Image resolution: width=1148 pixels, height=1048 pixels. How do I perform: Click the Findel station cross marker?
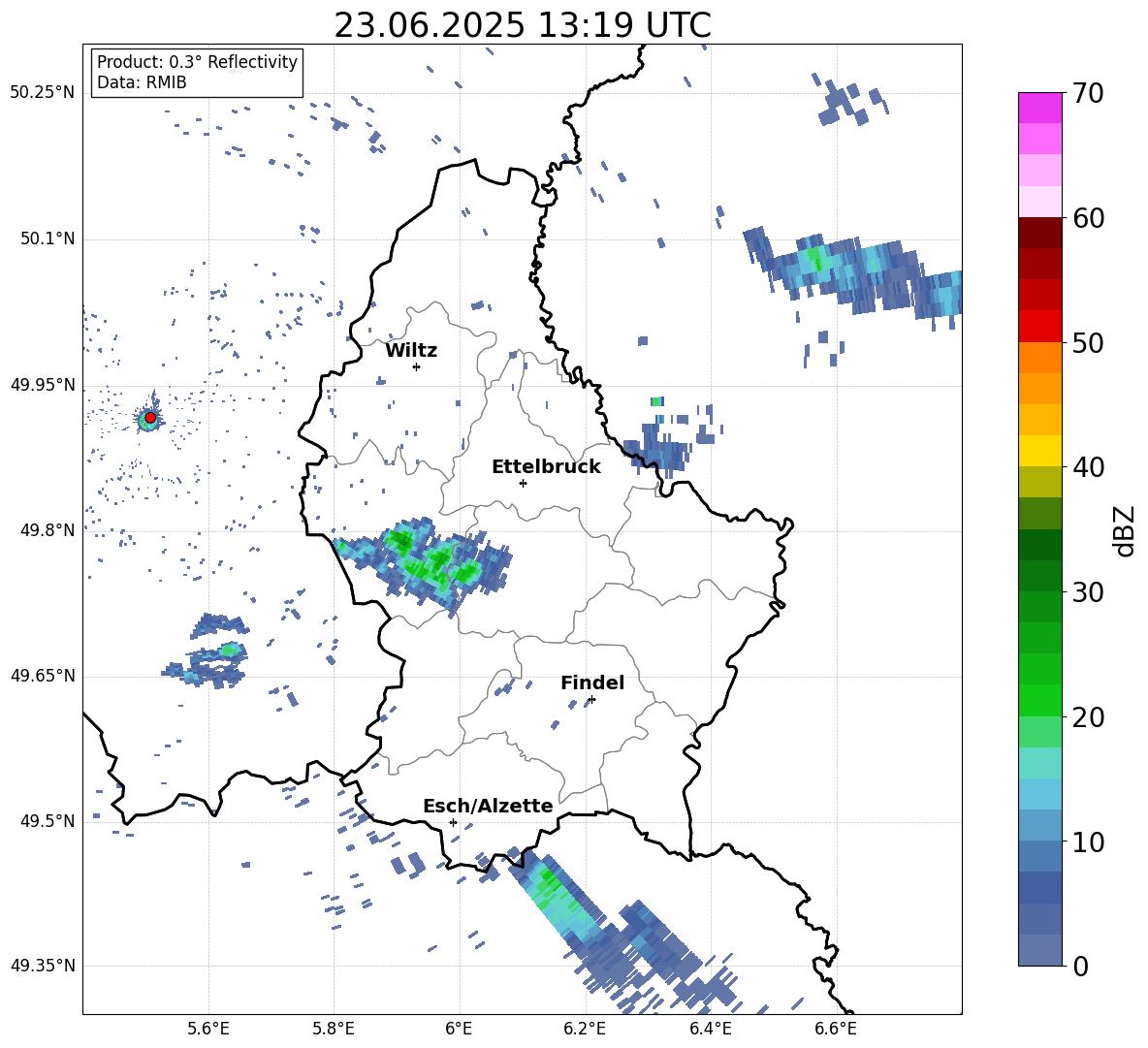coord(591,700)
